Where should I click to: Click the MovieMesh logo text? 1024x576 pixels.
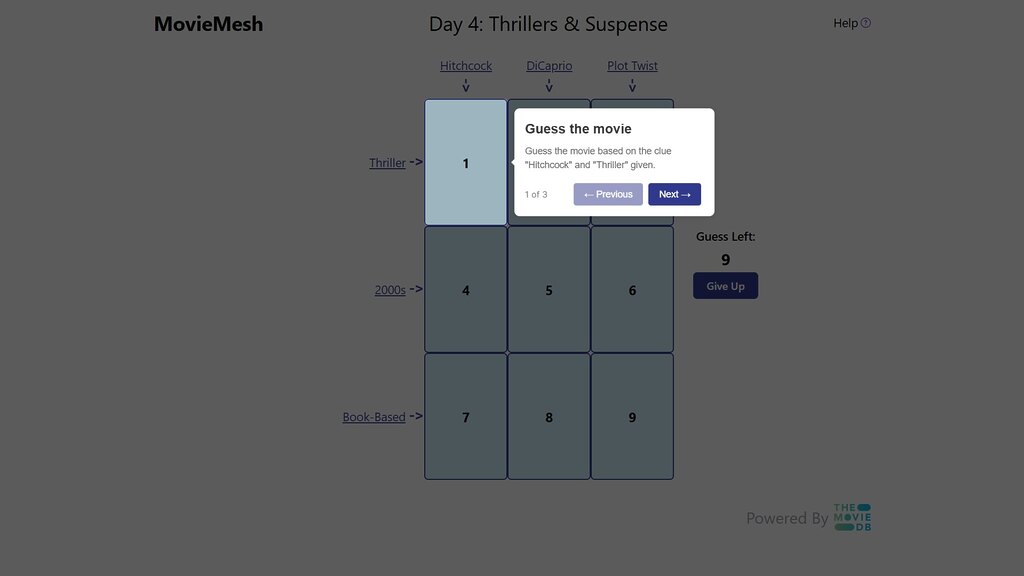[207, 23]
